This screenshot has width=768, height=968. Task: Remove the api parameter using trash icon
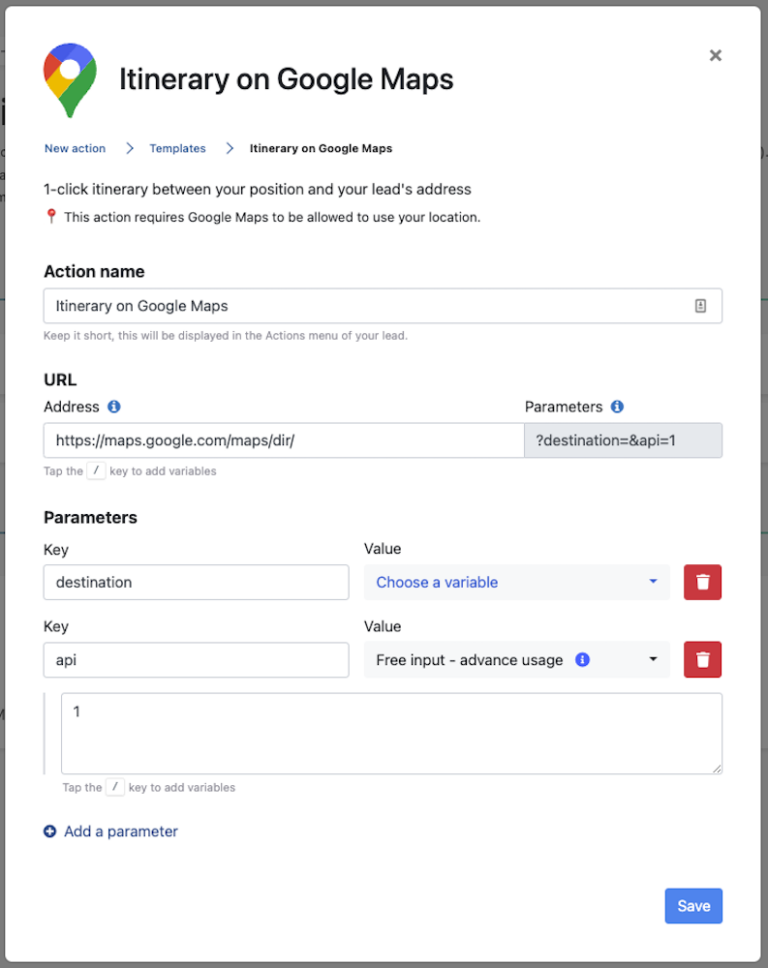702,659
